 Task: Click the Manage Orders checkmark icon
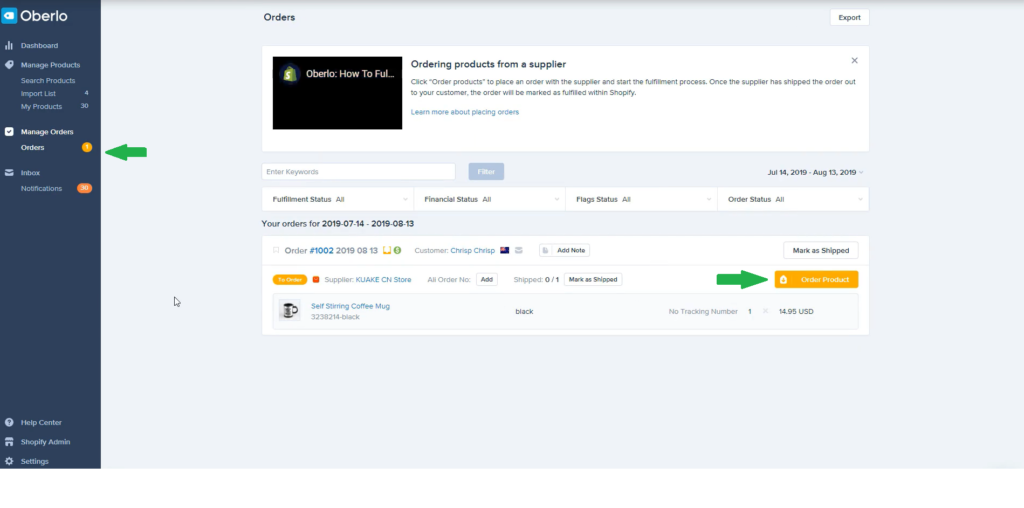tap(9, 132)
